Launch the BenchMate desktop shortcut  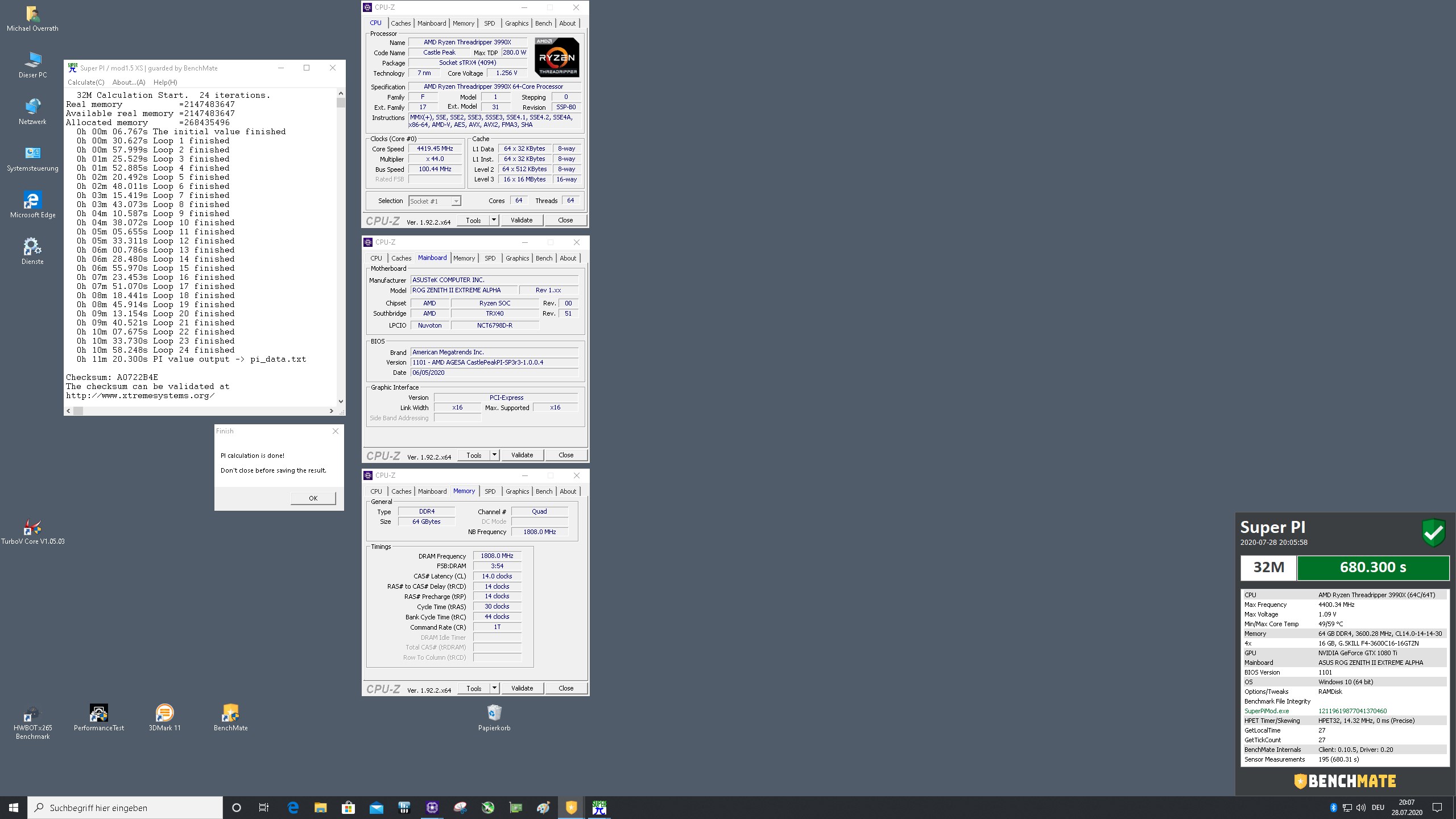tap(230, 718)
